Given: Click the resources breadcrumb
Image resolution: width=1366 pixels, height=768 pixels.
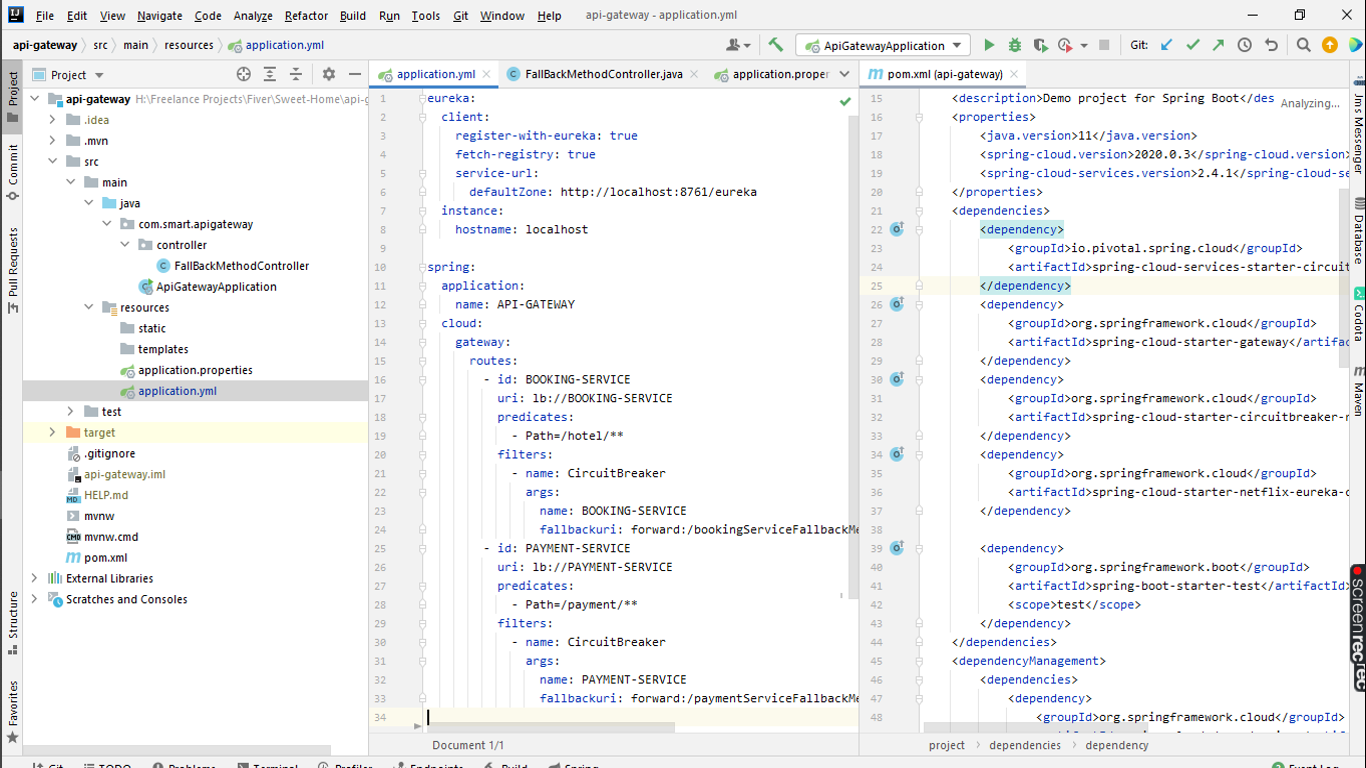Looking at the screenshot, I should (189, 45).
